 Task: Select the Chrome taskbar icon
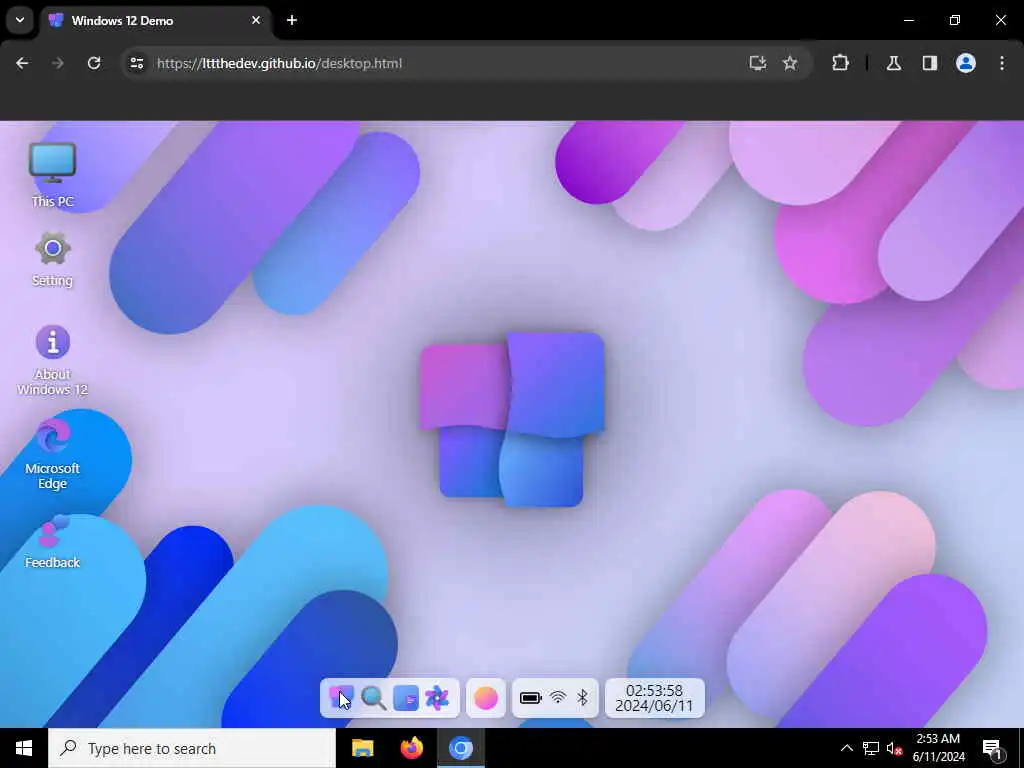tap(460, 748)
